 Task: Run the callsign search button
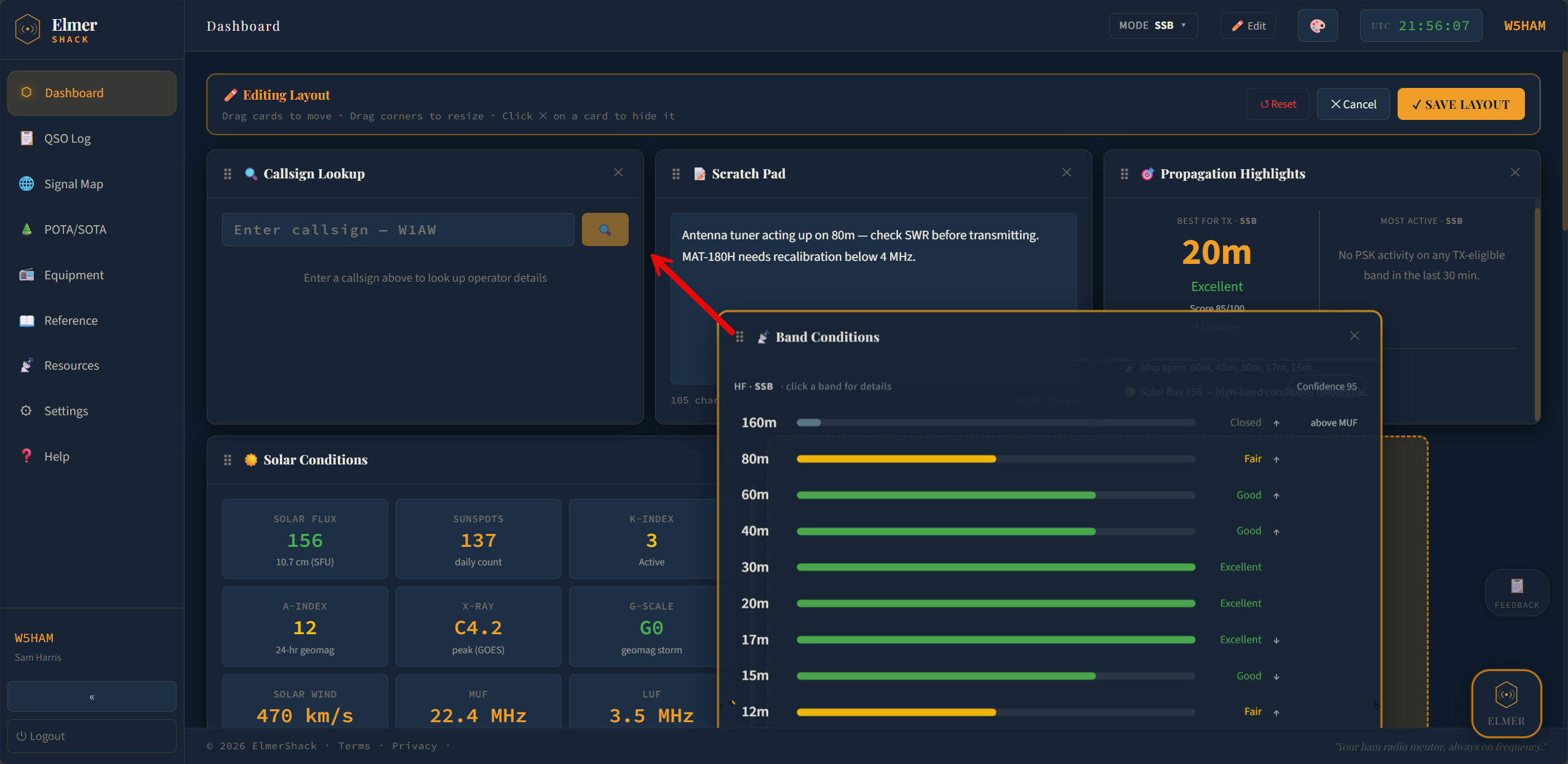[x=605, y=229]
